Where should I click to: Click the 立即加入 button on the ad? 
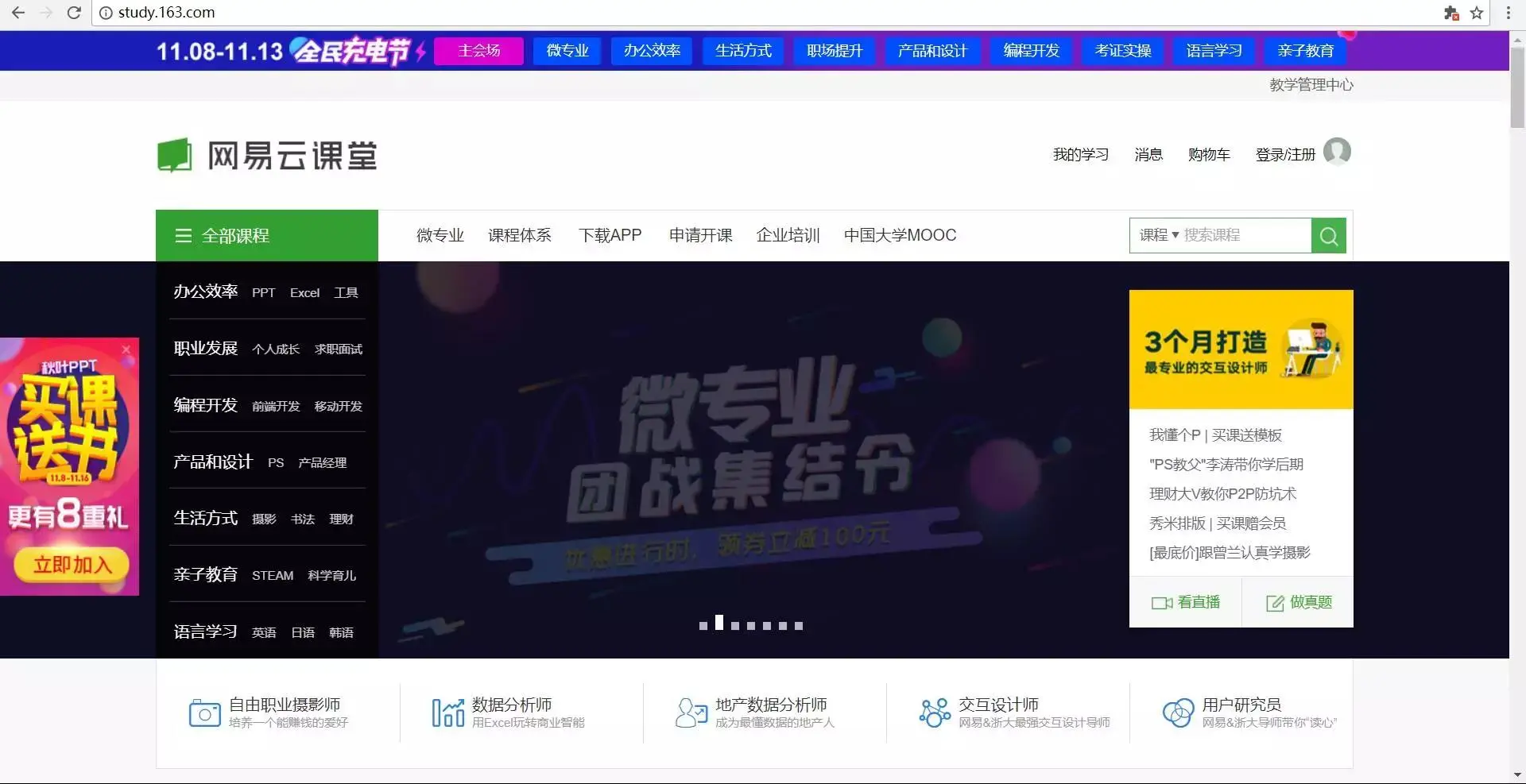click(72, 565)
